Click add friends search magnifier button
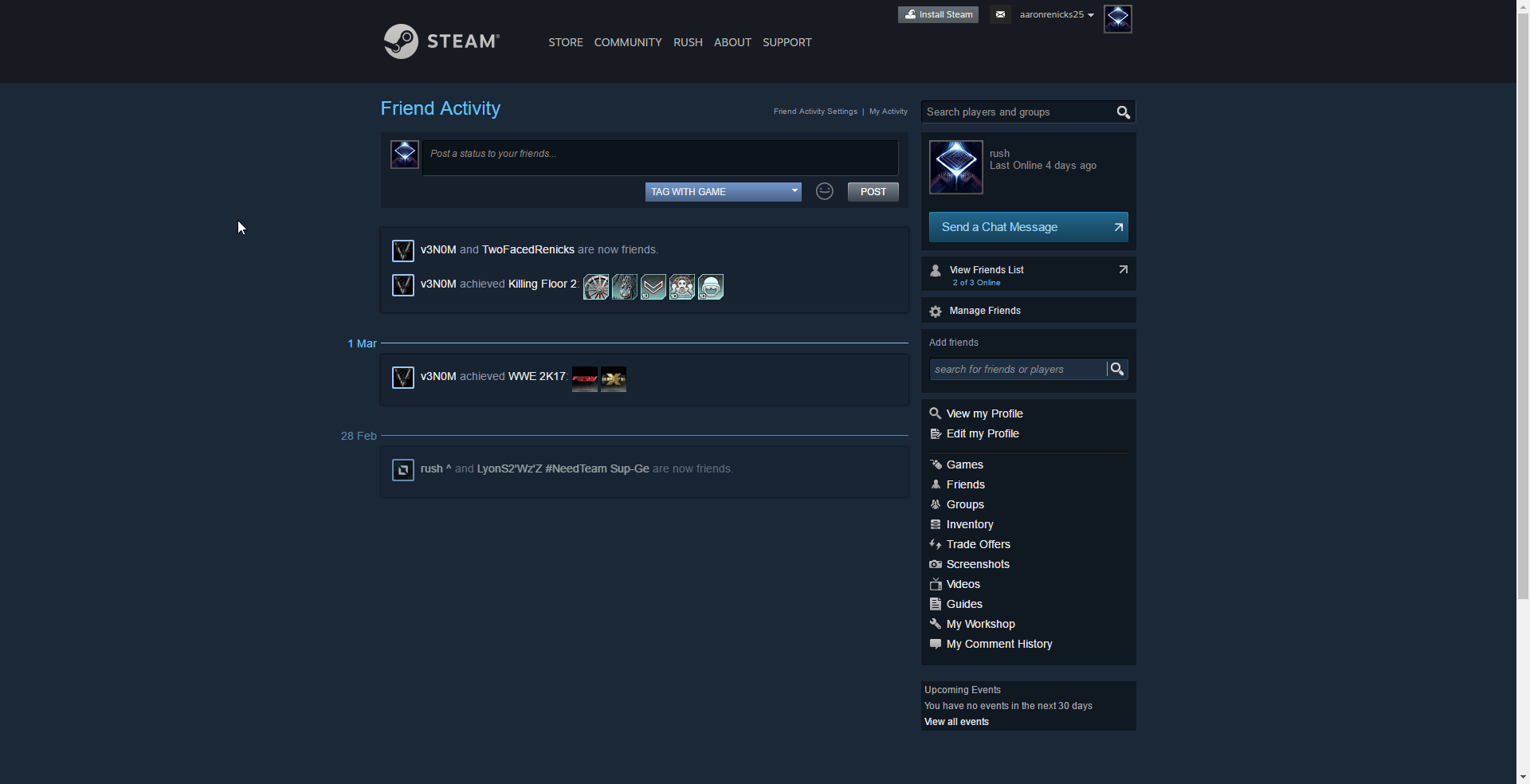This screenshot has height=784, width=1530. tap(1117, 369)
